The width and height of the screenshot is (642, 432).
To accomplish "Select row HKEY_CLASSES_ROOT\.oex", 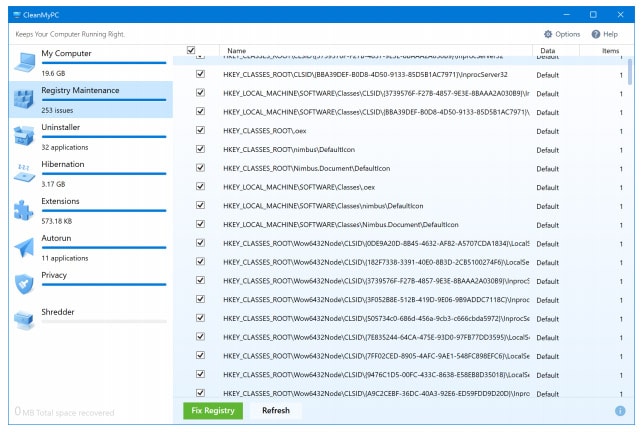I will 401,131.
